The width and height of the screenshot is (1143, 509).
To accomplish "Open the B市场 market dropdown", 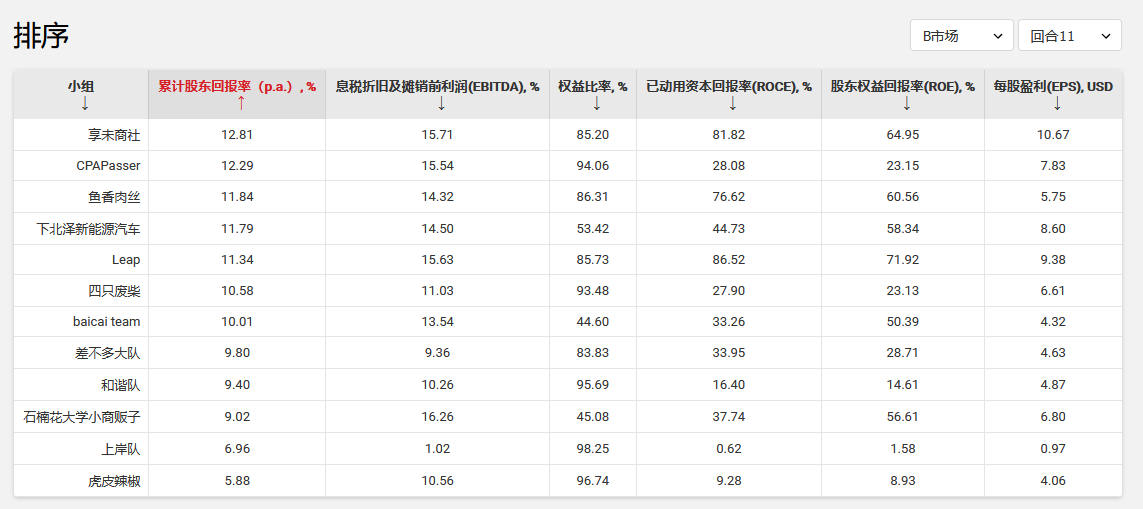I will pos(961,36).
